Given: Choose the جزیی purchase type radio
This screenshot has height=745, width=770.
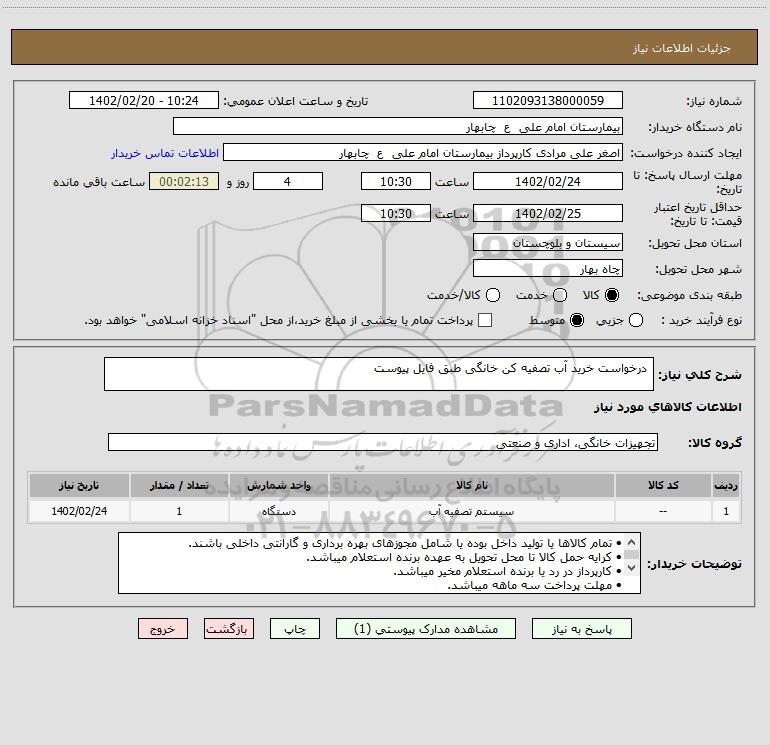Looking at the screenshot, I should click(635, 320).
